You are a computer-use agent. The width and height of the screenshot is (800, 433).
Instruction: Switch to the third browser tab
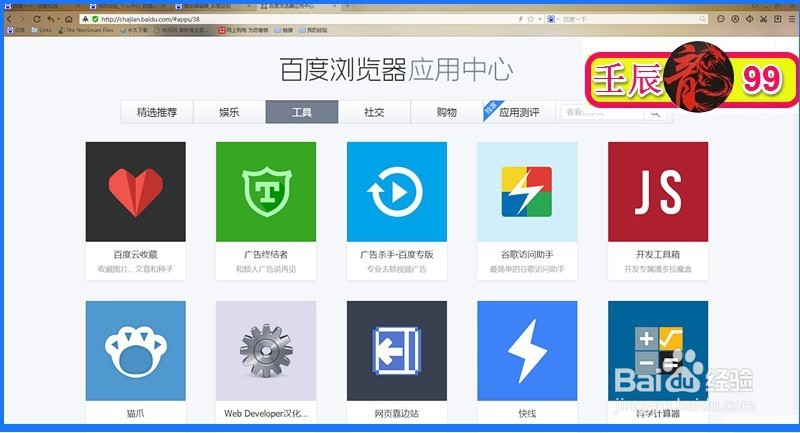[x=213, y=6]
